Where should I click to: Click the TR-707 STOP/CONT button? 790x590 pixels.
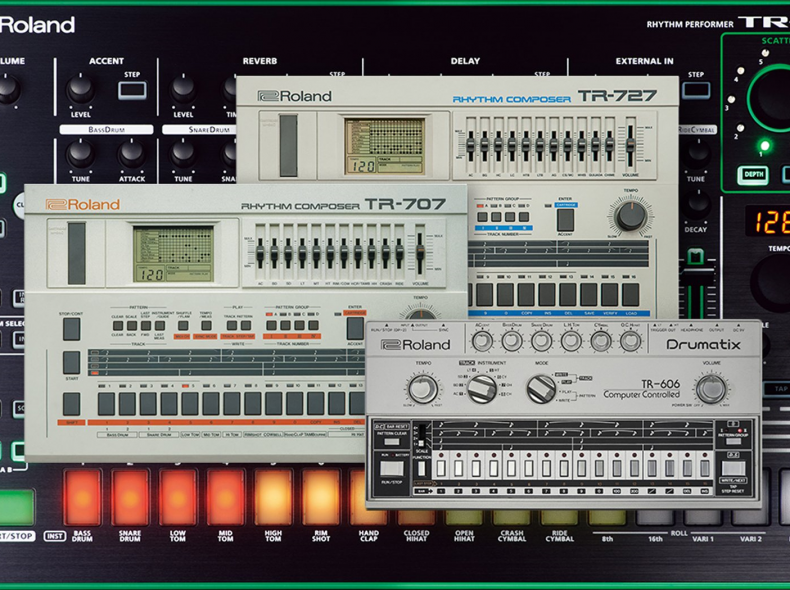(72, 329)
